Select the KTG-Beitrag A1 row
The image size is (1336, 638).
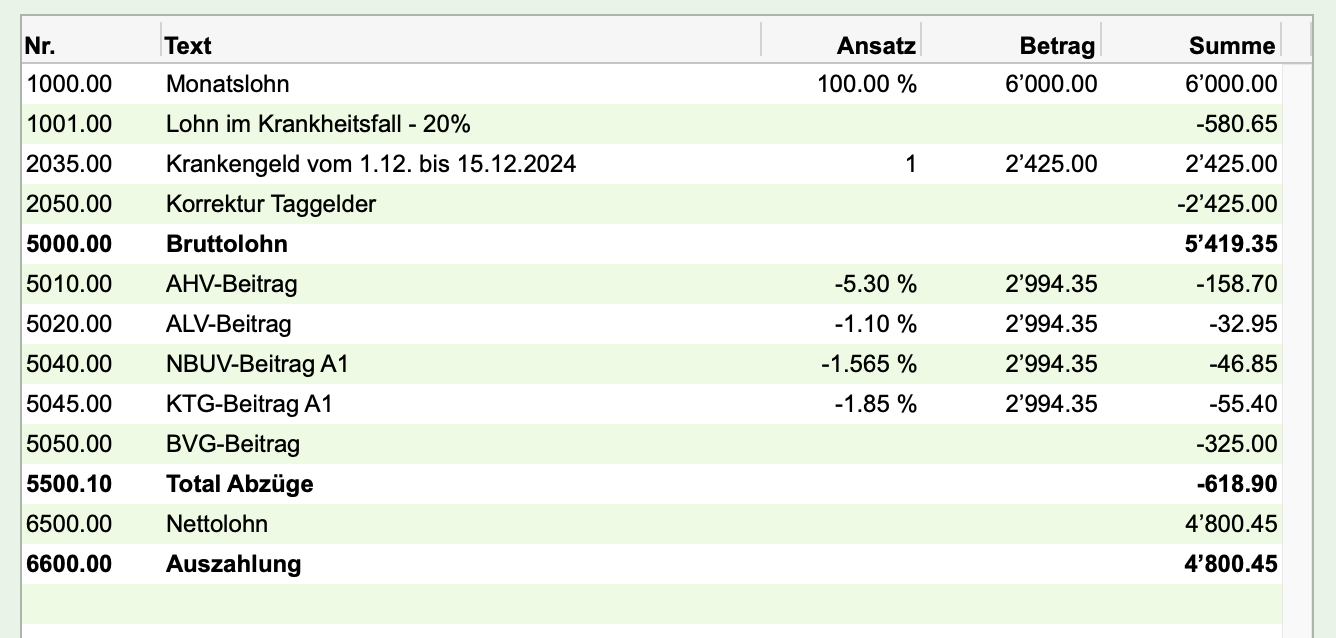(x=652, y=404)
